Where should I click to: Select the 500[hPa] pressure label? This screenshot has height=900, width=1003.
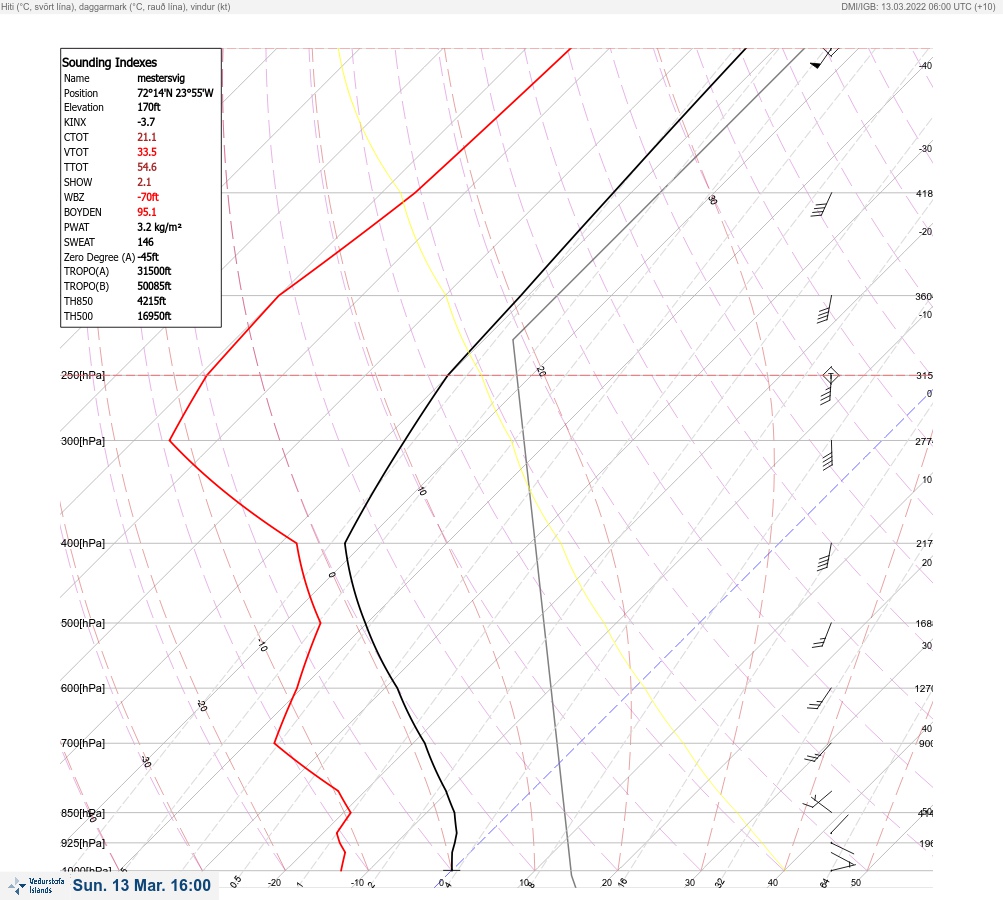[83, 624]
